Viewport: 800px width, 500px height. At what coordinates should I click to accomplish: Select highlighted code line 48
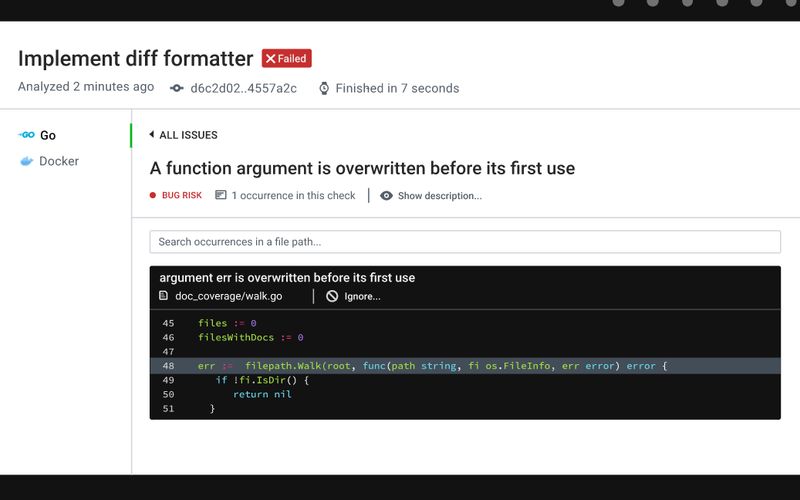[465, 366]
